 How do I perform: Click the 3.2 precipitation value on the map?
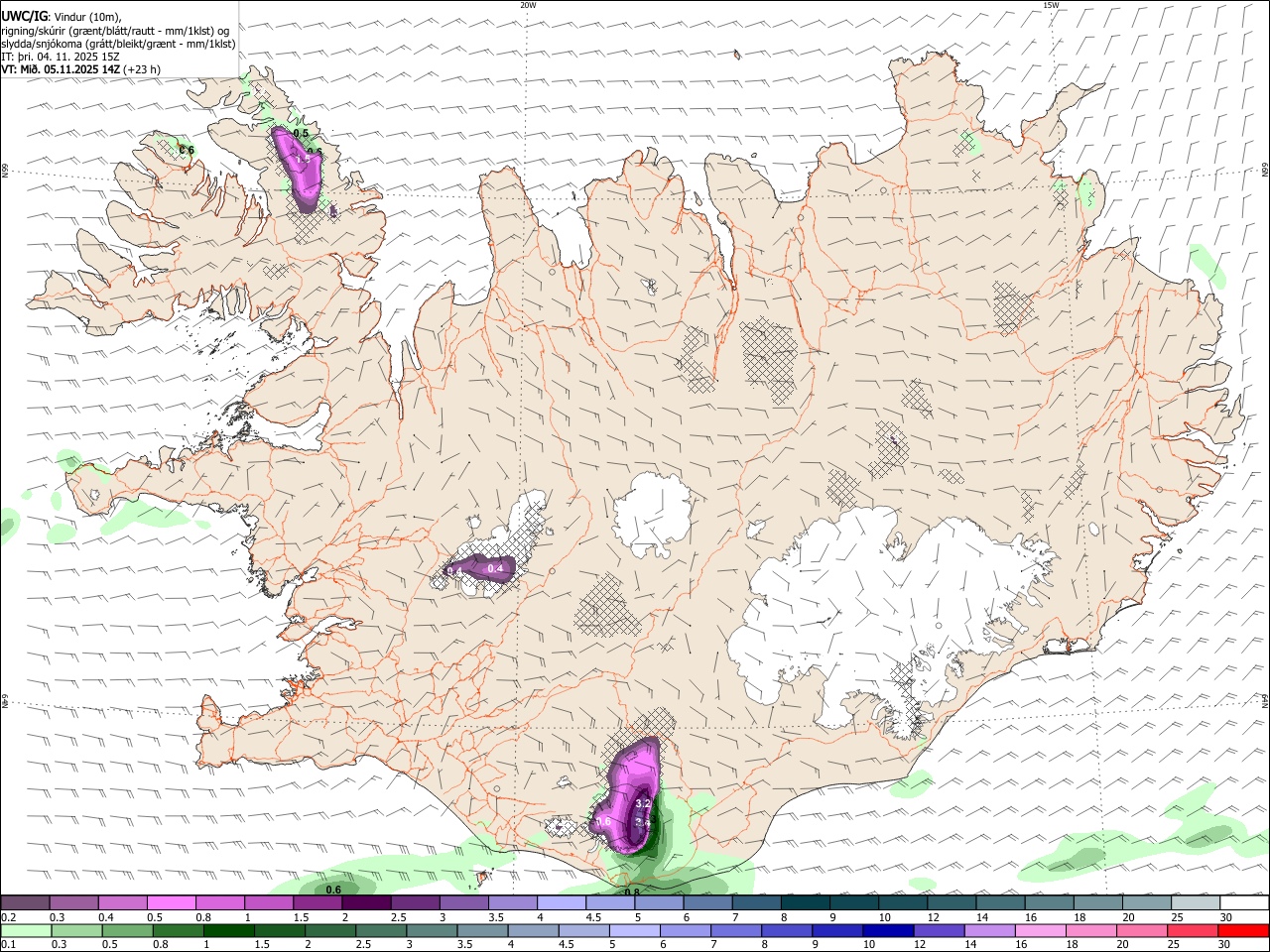(642, 803)
